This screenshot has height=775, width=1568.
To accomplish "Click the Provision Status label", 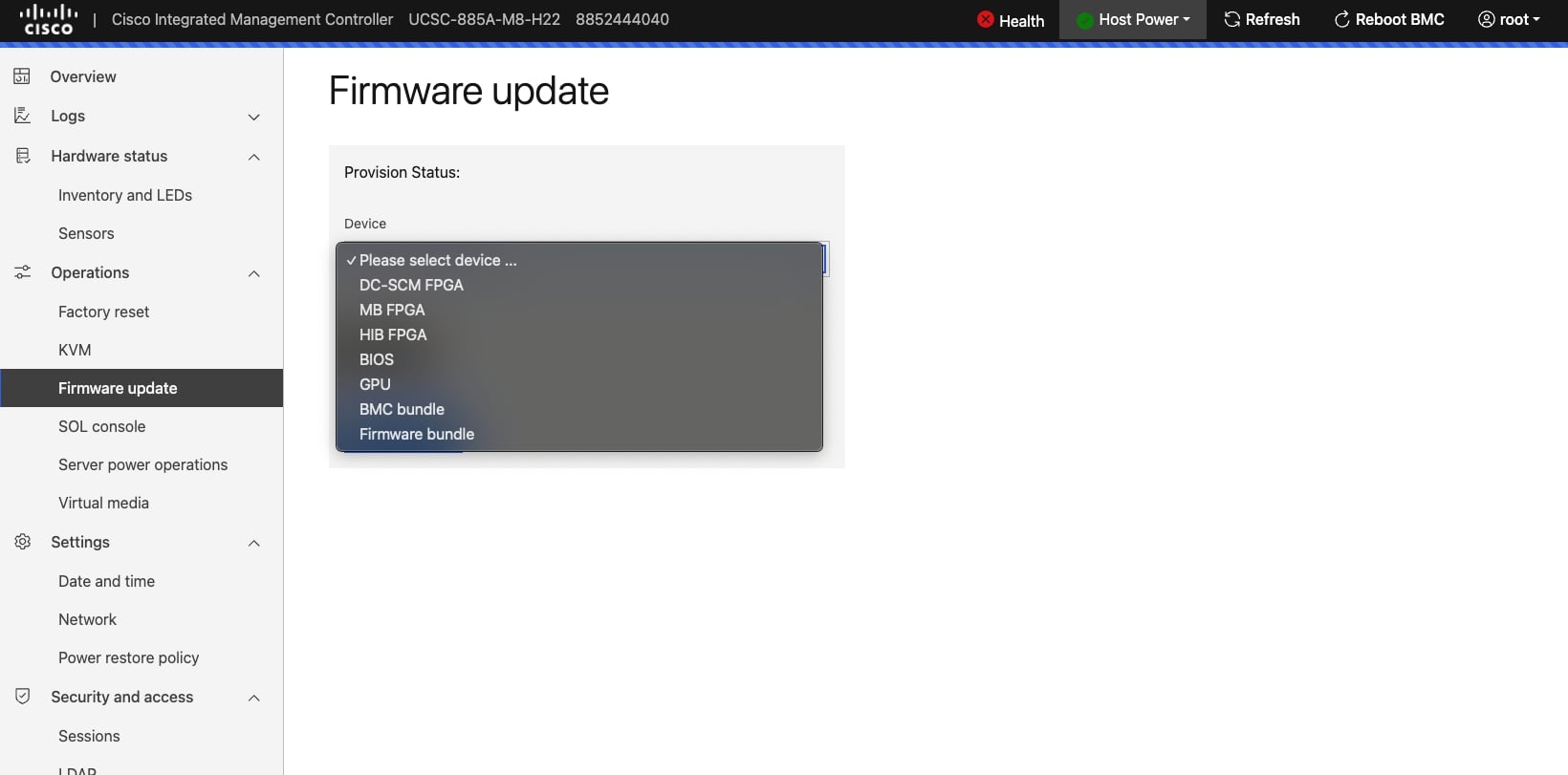I will (x=402, y=172).
